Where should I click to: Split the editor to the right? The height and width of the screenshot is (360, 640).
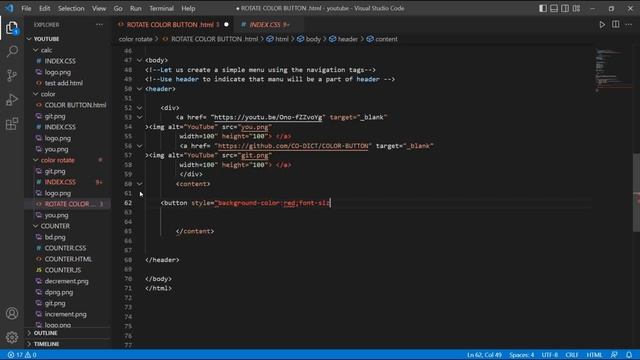pyautogui.click(x=616, y=24)
